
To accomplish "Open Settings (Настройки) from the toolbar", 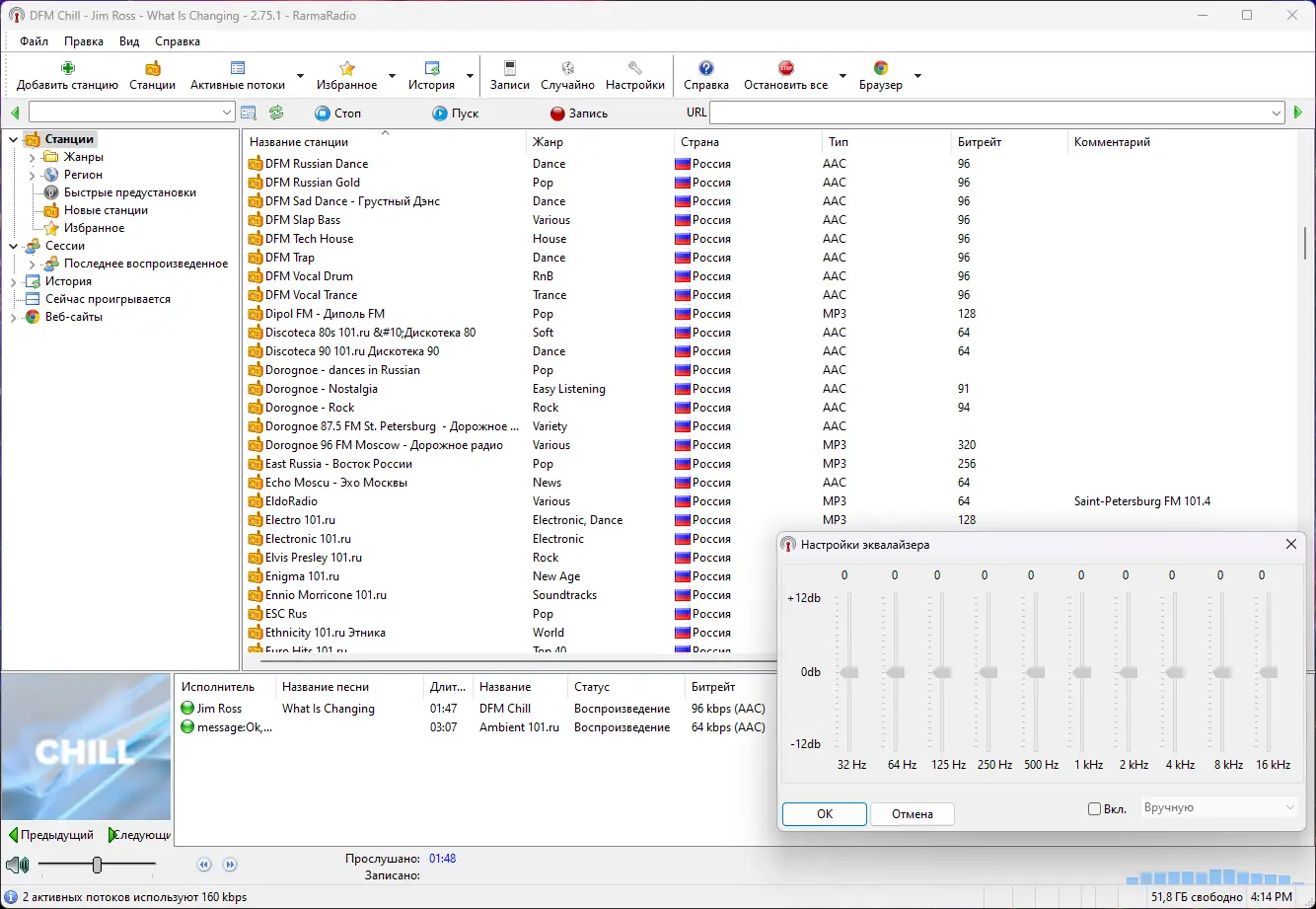I will tap(634, 69).
